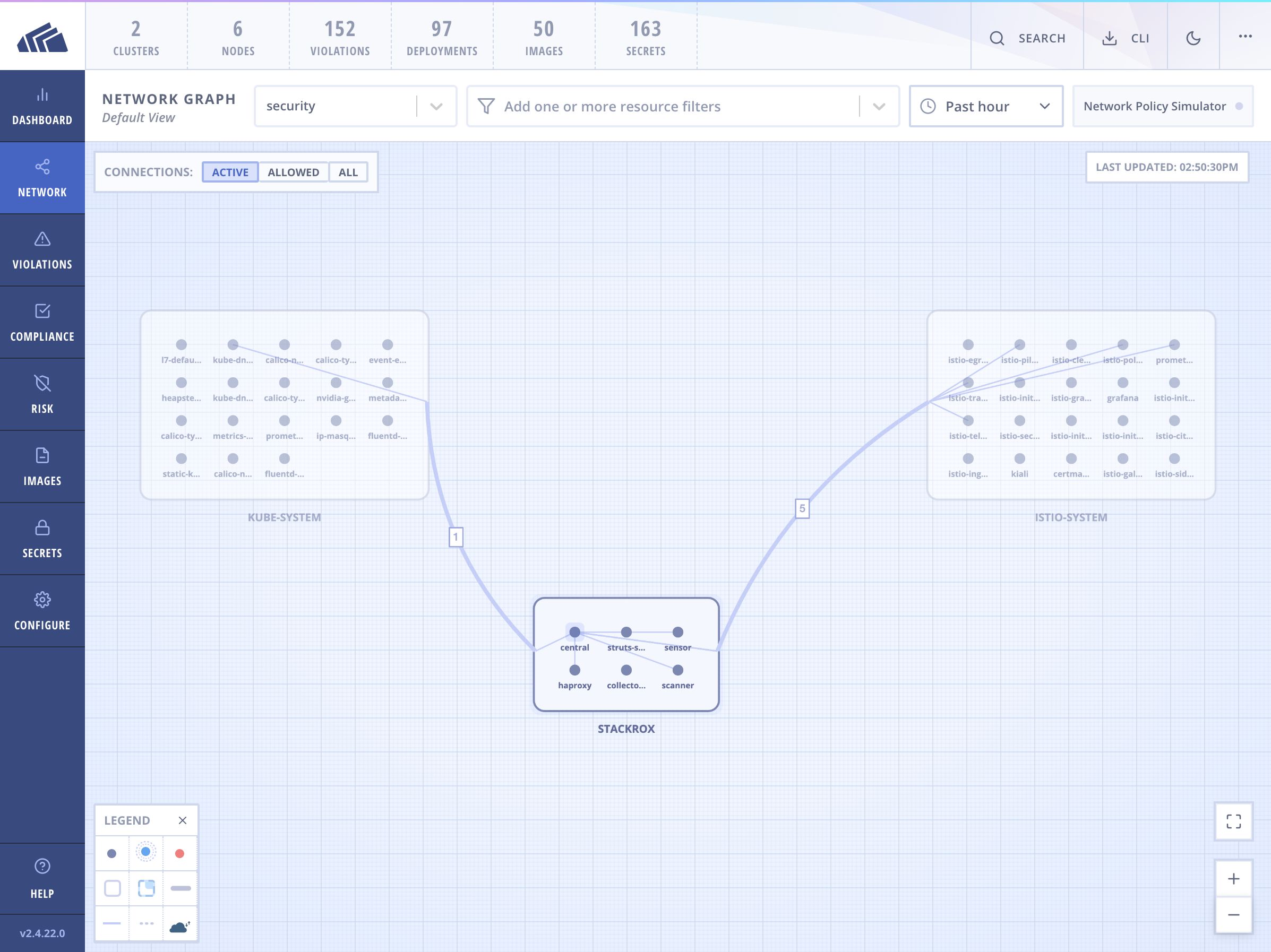Click the filter funnel icon

coord(486,106)
